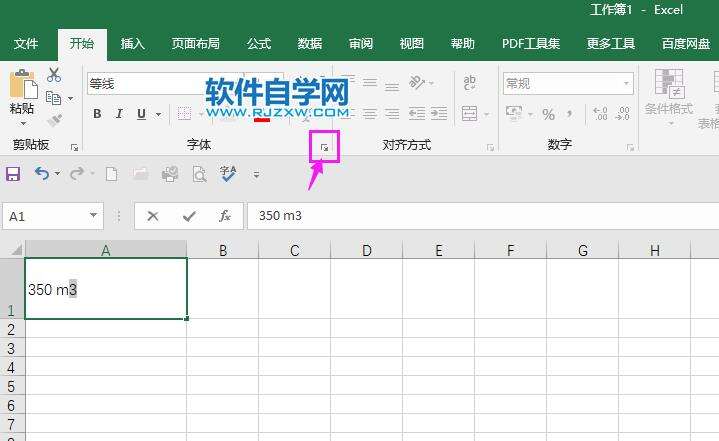Image resolution: width=719 pixels, height=441 pixels.
Task: Toggle center horizontal alignment
Action: [x=370, y=113]
